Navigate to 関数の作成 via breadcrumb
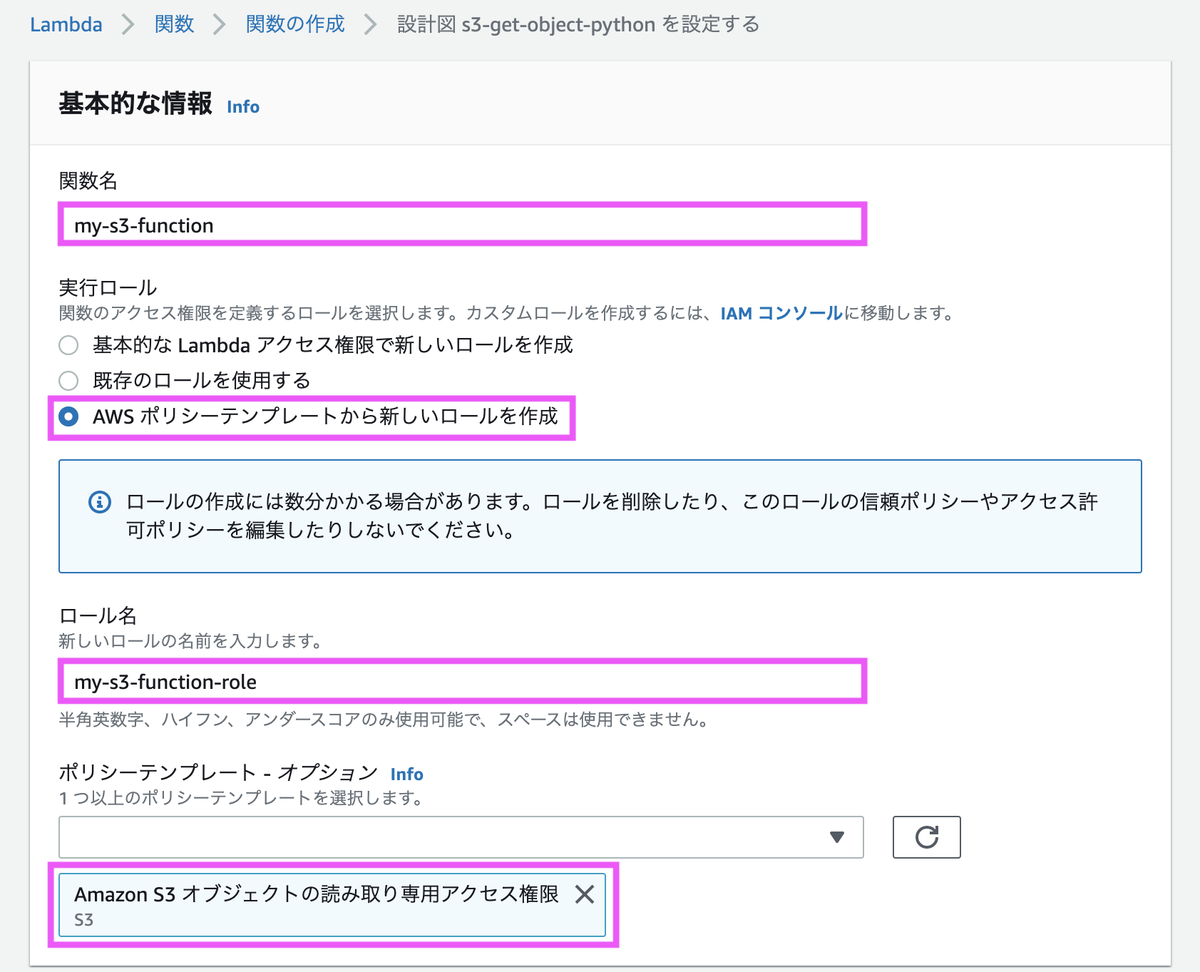The image size is (1200, 972). [x=296, y=24]
